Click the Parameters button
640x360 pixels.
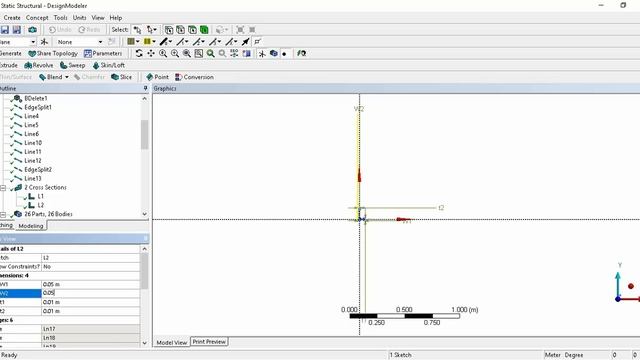click(x=103, y=53)
